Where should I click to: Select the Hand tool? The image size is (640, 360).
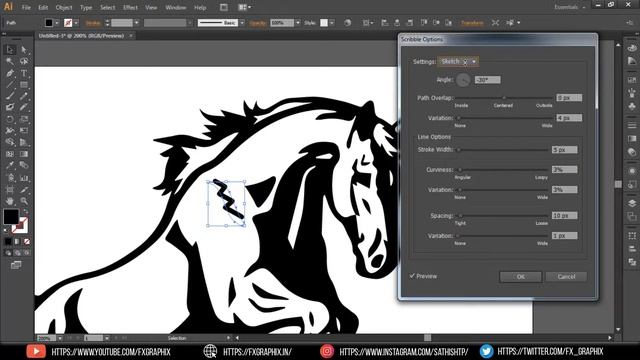(x=10, y=201)
